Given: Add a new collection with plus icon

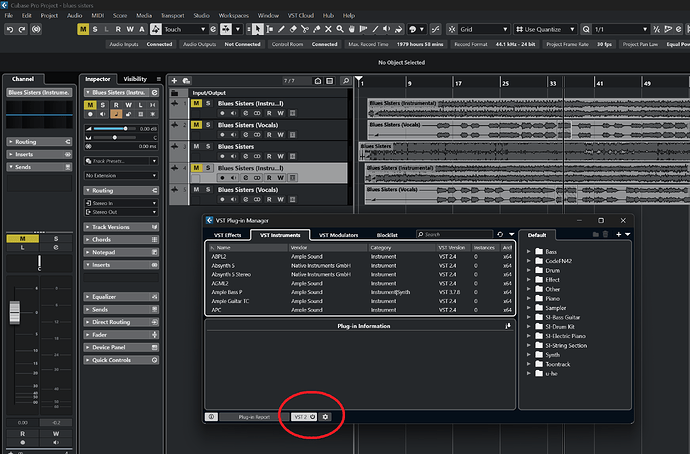Looking at the screenshot, I should (x=618, y=234).
